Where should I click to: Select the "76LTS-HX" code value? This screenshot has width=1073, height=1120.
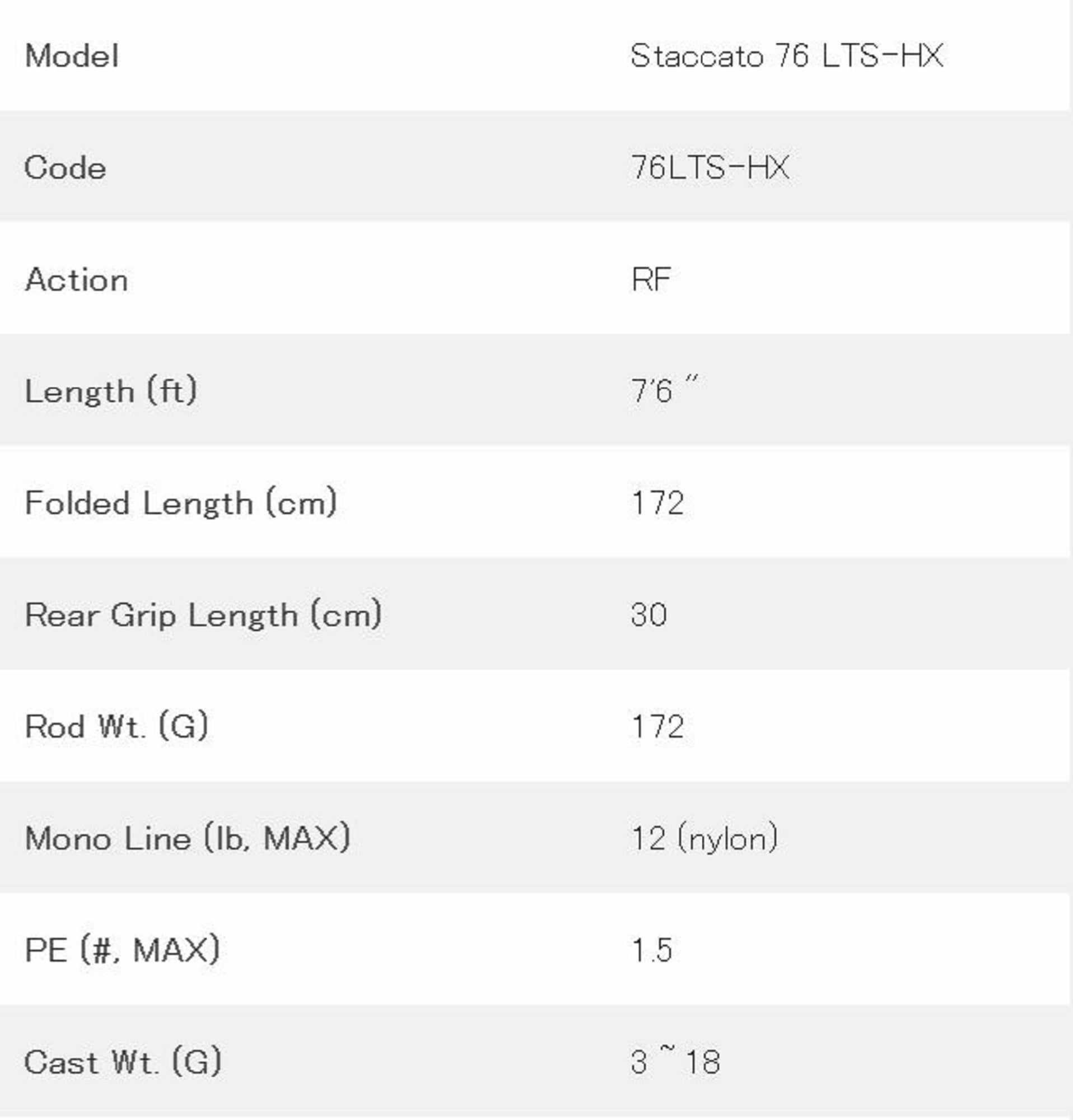click(x=710, y=168)
